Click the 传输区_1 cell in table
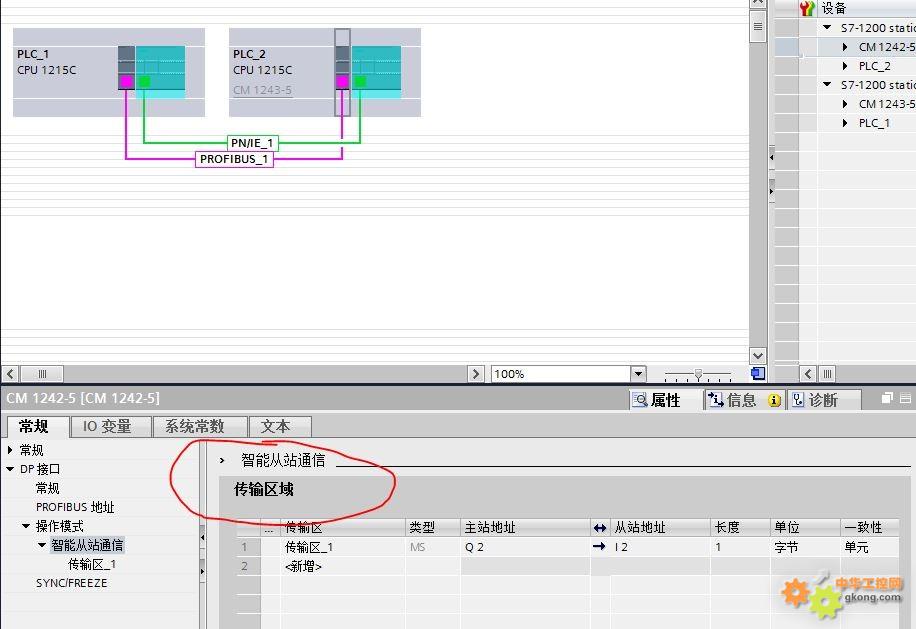The image size is (916, 629). coord(344,547)
